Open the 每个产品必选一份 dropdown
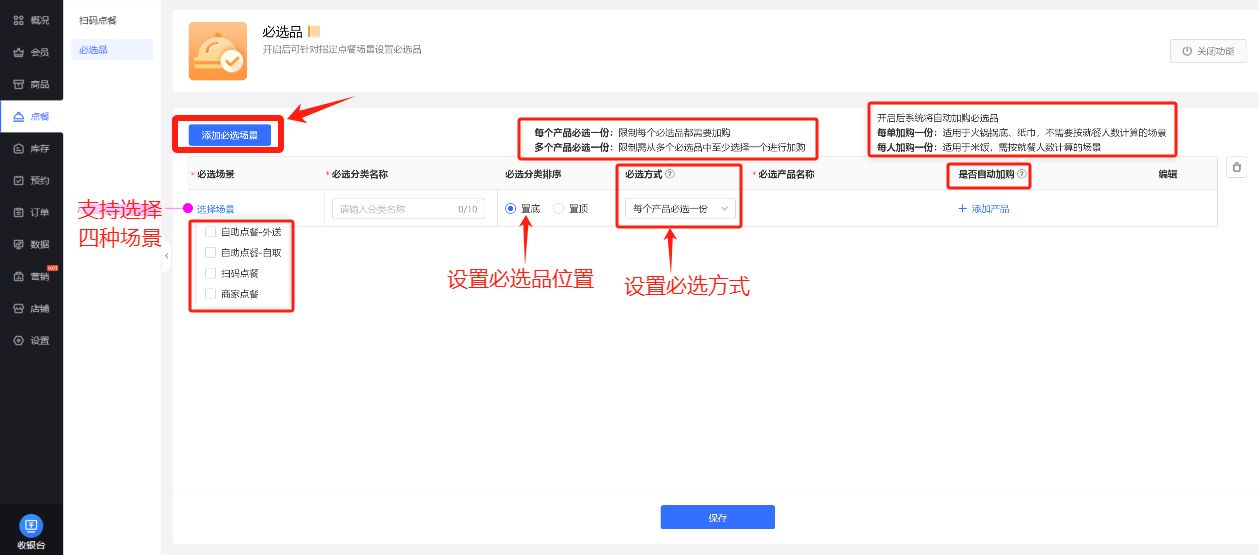 point(680,209)
